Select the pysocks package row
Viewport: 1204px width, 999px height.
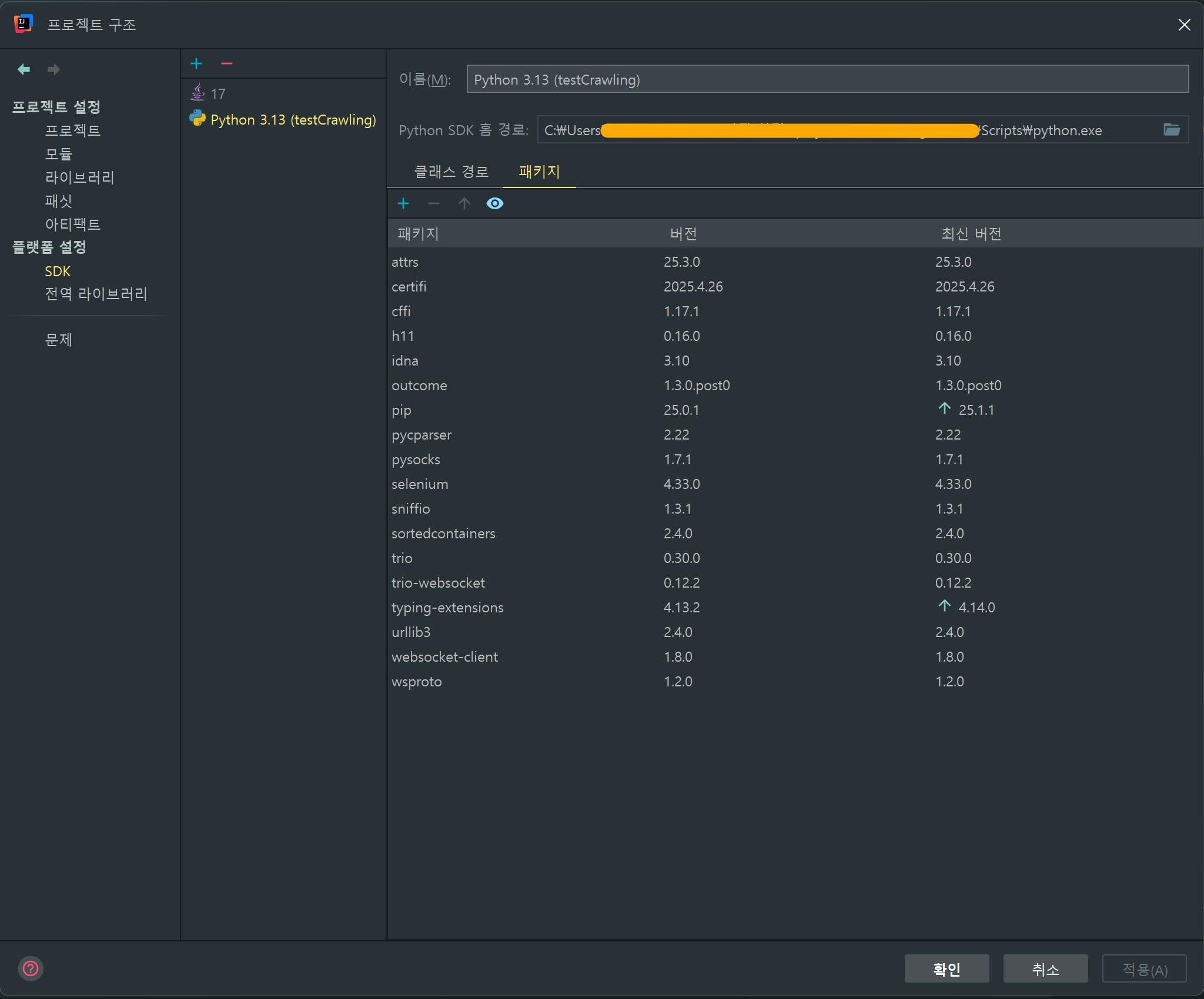[795, 460]
